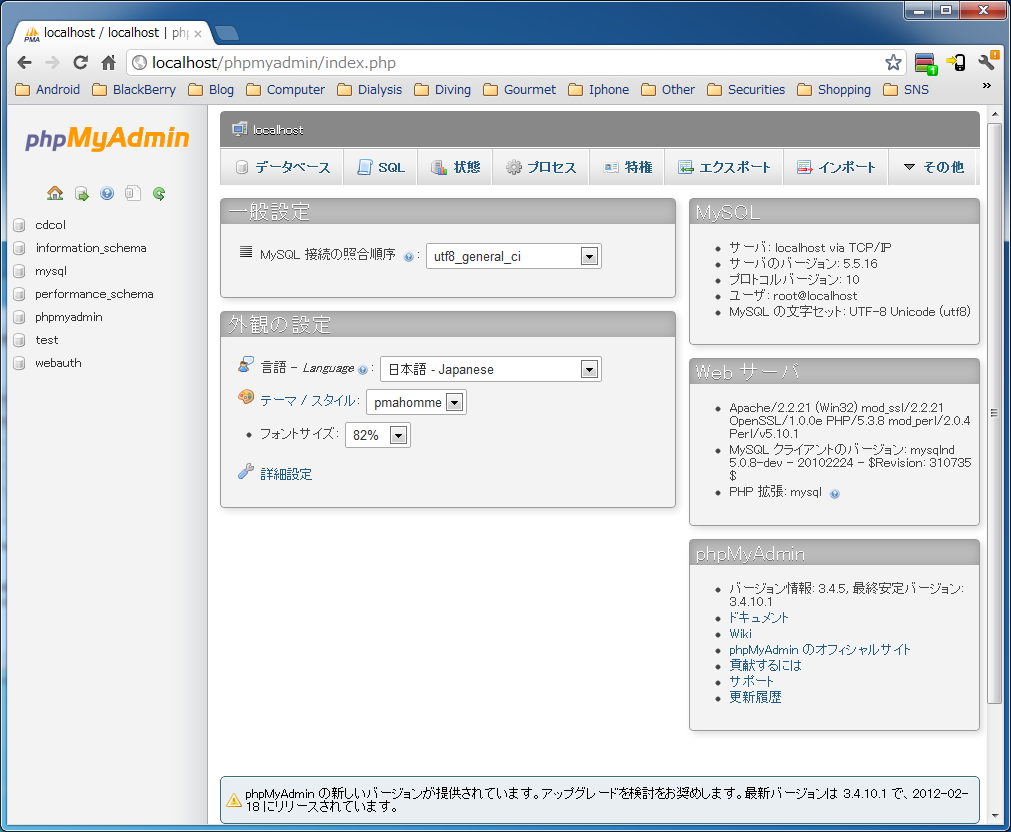Screen dimensions: 1011x832
Task: Go to browser home page icon
Action: pyautogui.click(x=108, y=63)
